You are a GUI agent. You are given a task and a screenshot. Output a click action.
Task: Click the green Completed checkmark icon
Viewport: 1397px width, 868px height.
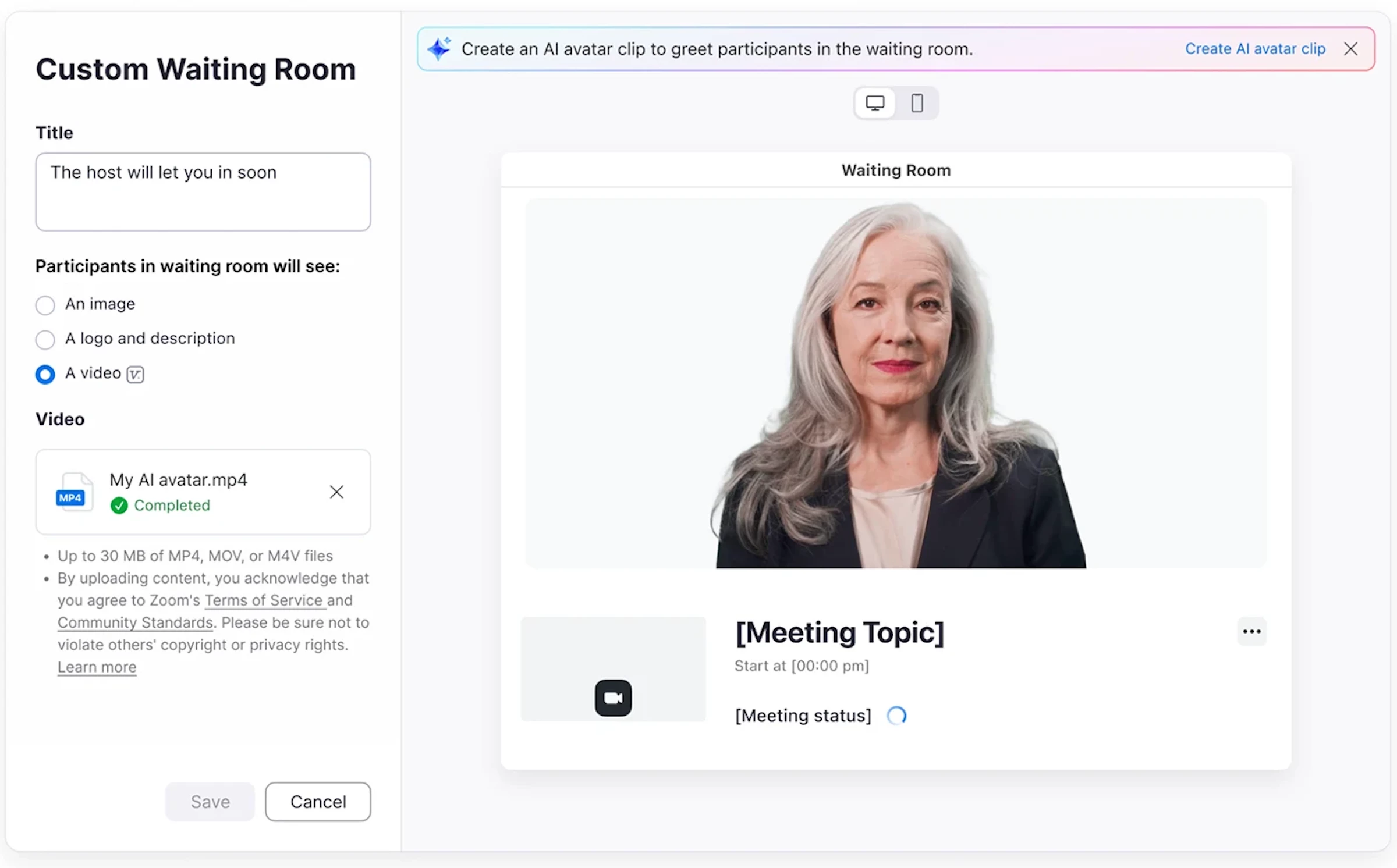pos(119,506)
